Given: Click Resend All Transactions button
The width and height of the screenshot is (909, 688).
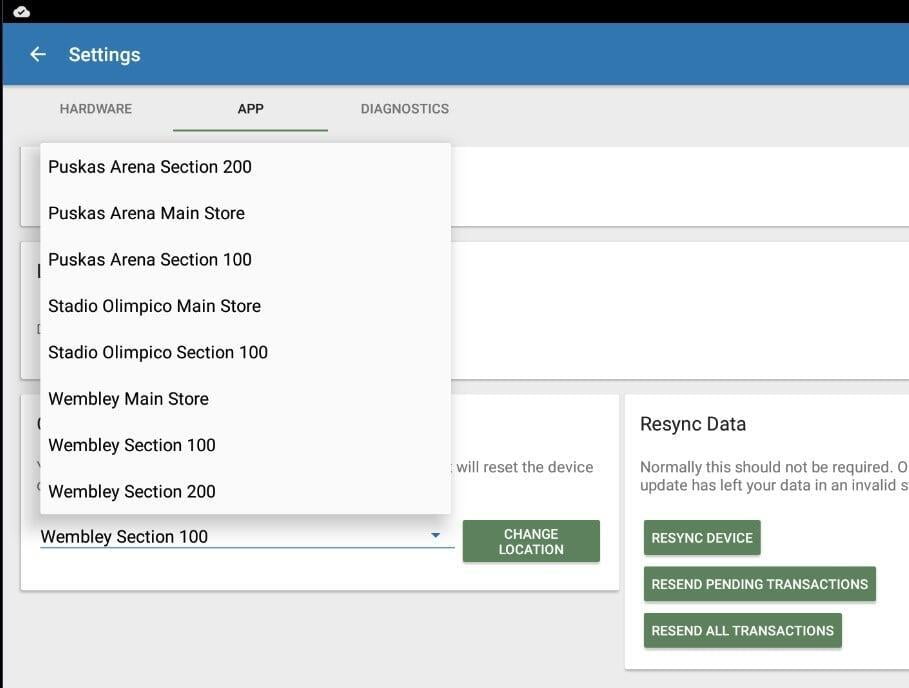Looking at the screenshot, I should click(x=743, y=631).
